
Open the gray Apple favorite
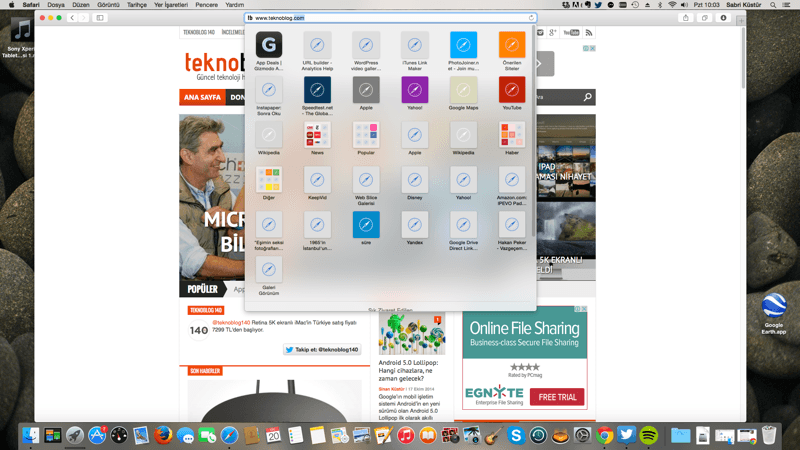pos(366,90)
